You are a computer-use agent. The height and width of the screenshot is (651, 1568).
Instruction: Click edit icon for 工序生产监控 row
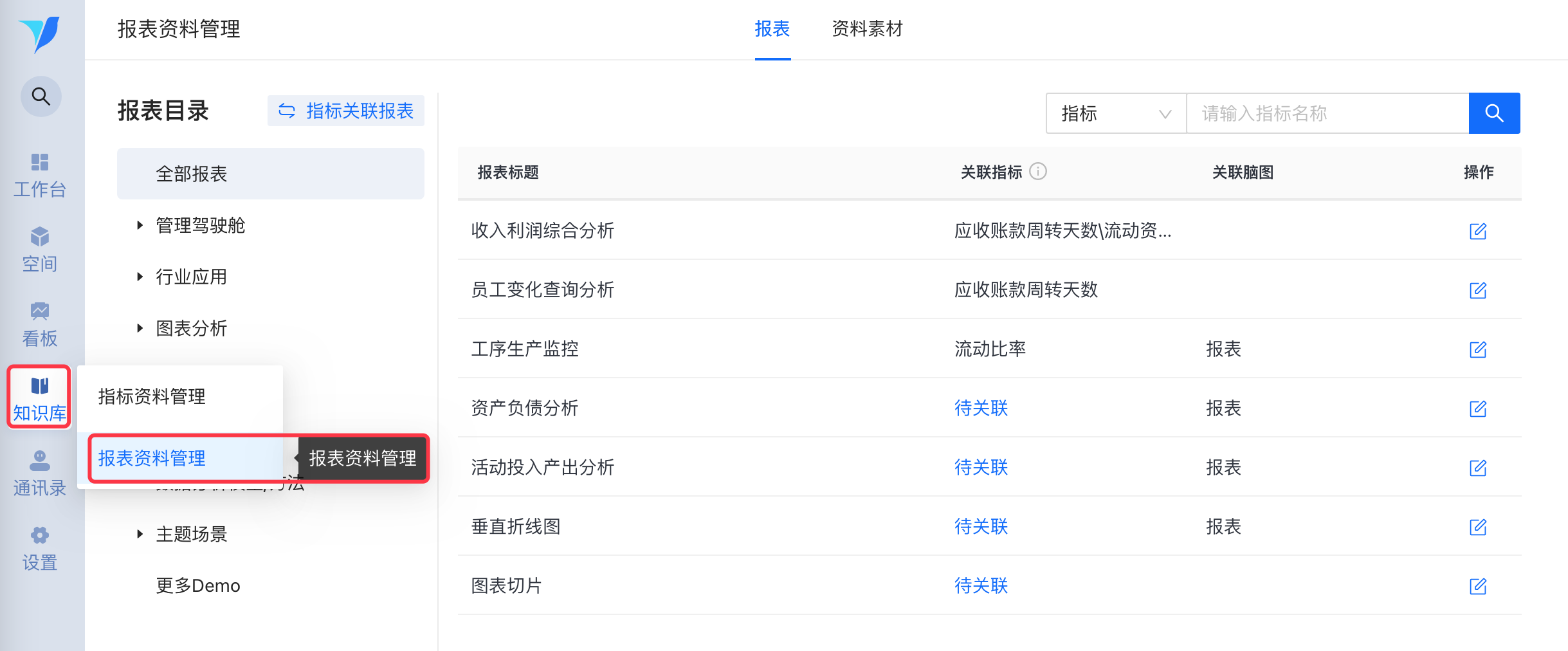tap(1477, 349)
